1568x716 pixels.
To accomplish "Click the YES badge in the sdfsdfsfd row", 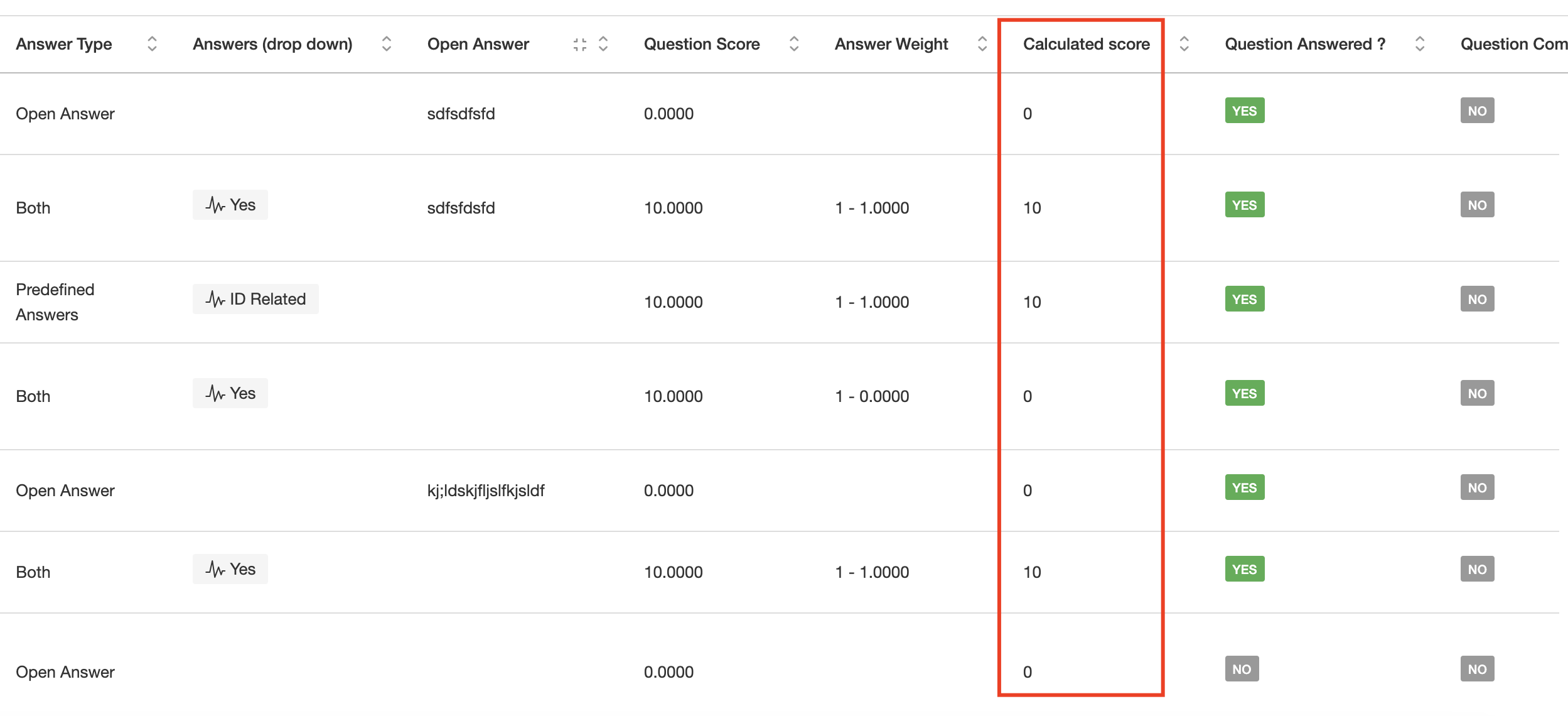I will [x=1245, y=111].
